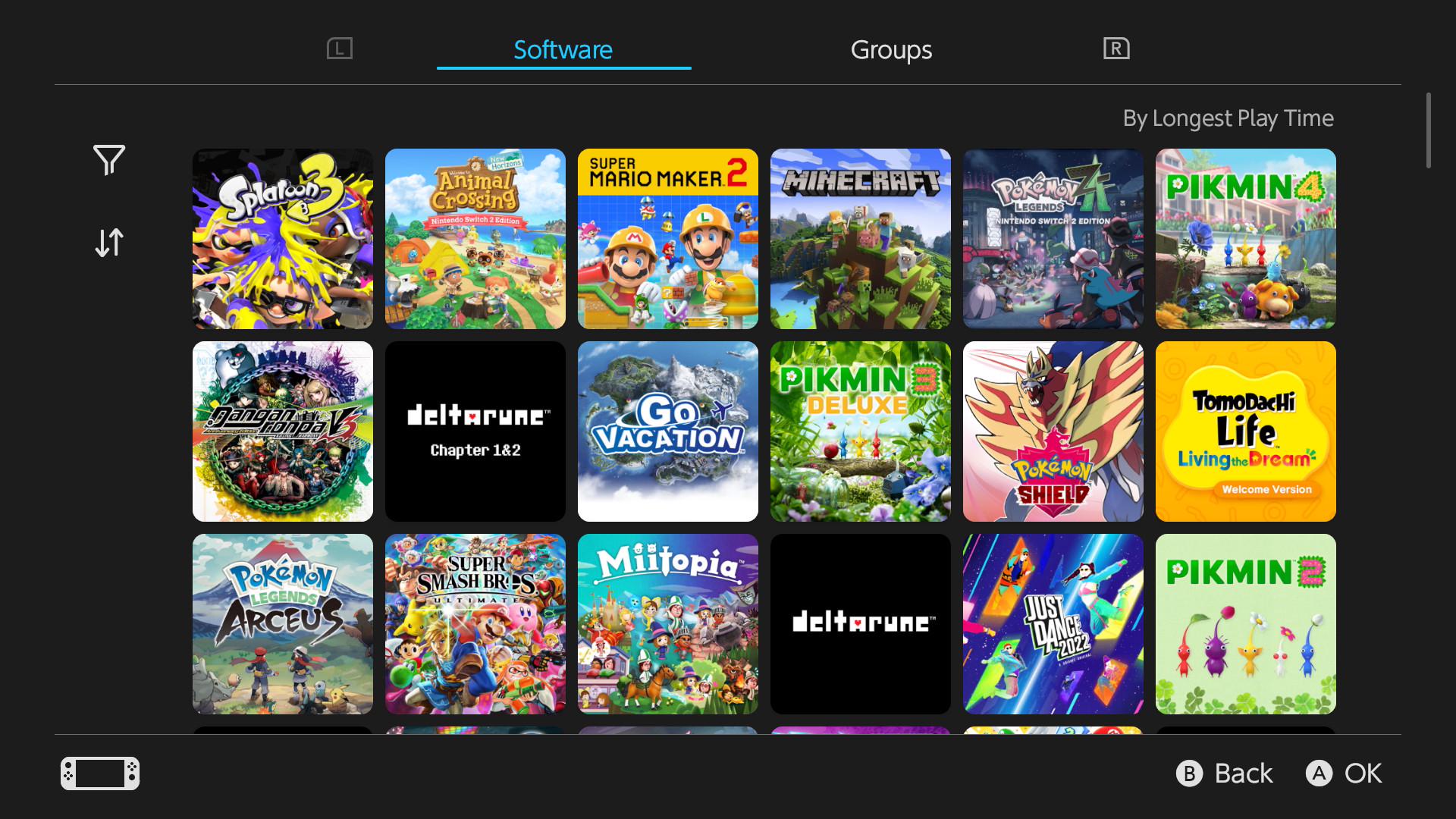
Task: Click the sort order arrows icon
Action: tap(108, 243)
